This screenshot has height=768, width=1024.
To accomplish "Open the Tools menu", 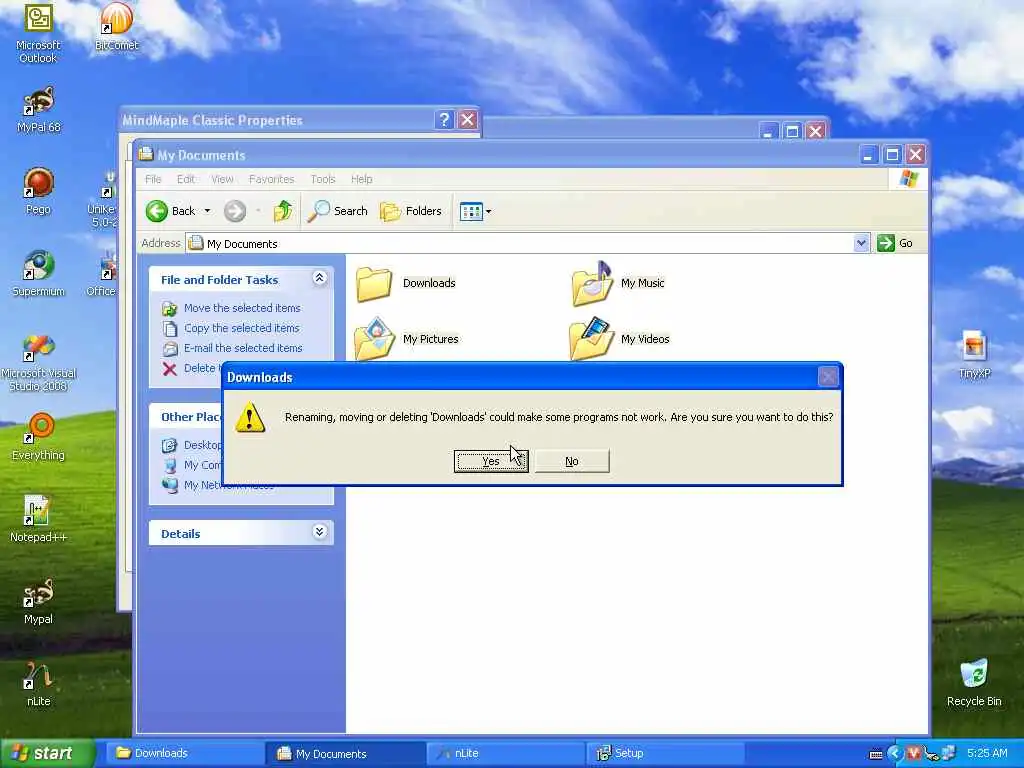I will (x=323, y=179).
